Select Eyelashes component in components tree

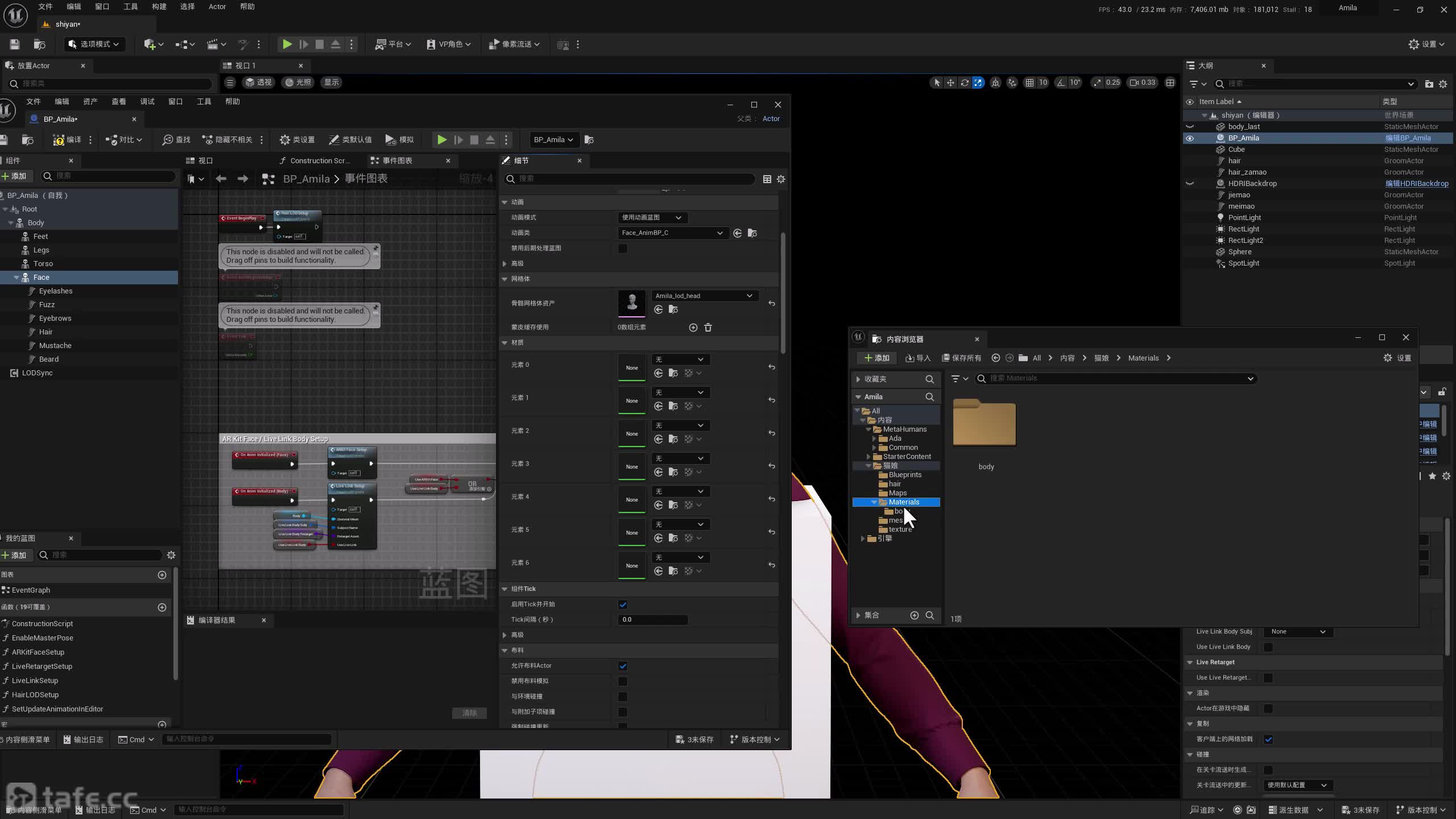56,291
